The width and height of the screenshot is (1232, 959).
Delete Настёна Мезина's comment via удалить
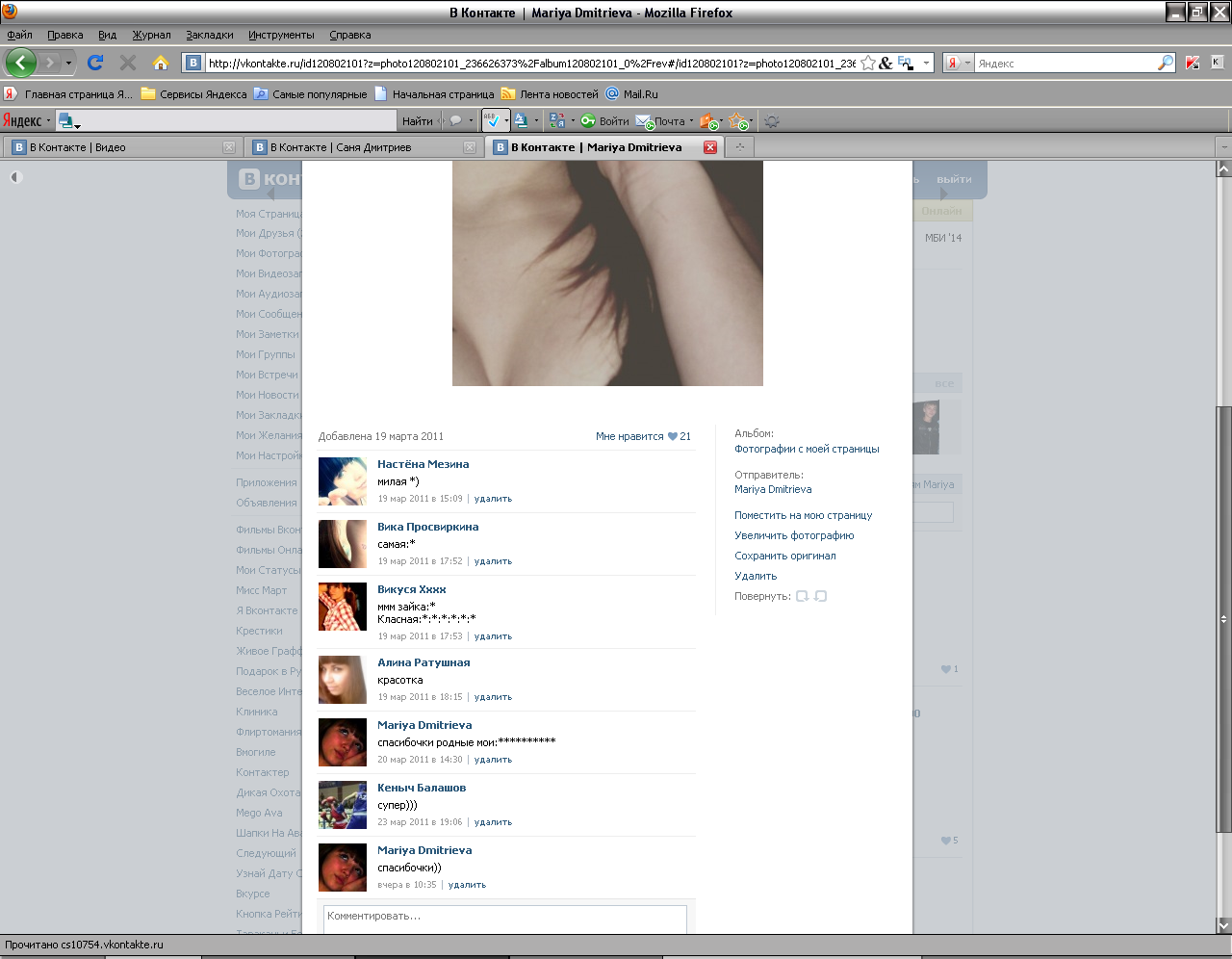coord(493,499)
